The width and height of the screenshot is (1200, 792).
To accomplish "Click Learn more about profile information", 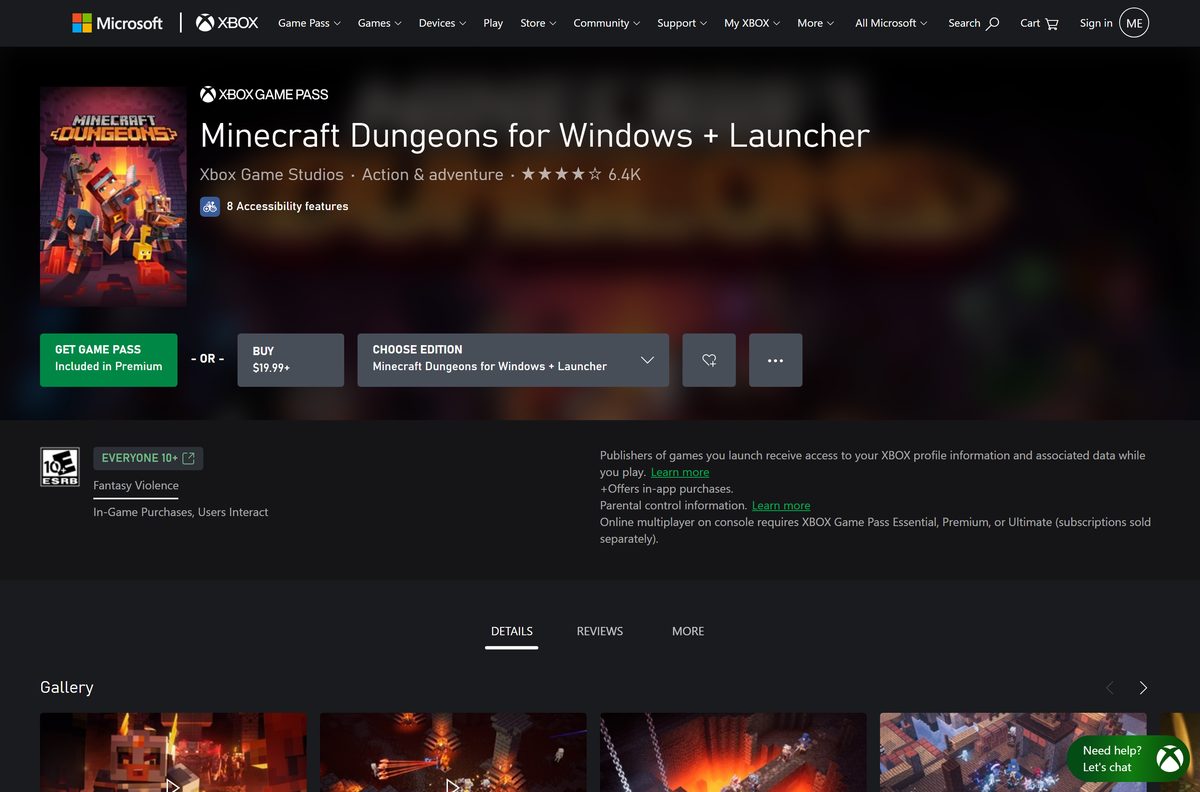I will point(680,472).
